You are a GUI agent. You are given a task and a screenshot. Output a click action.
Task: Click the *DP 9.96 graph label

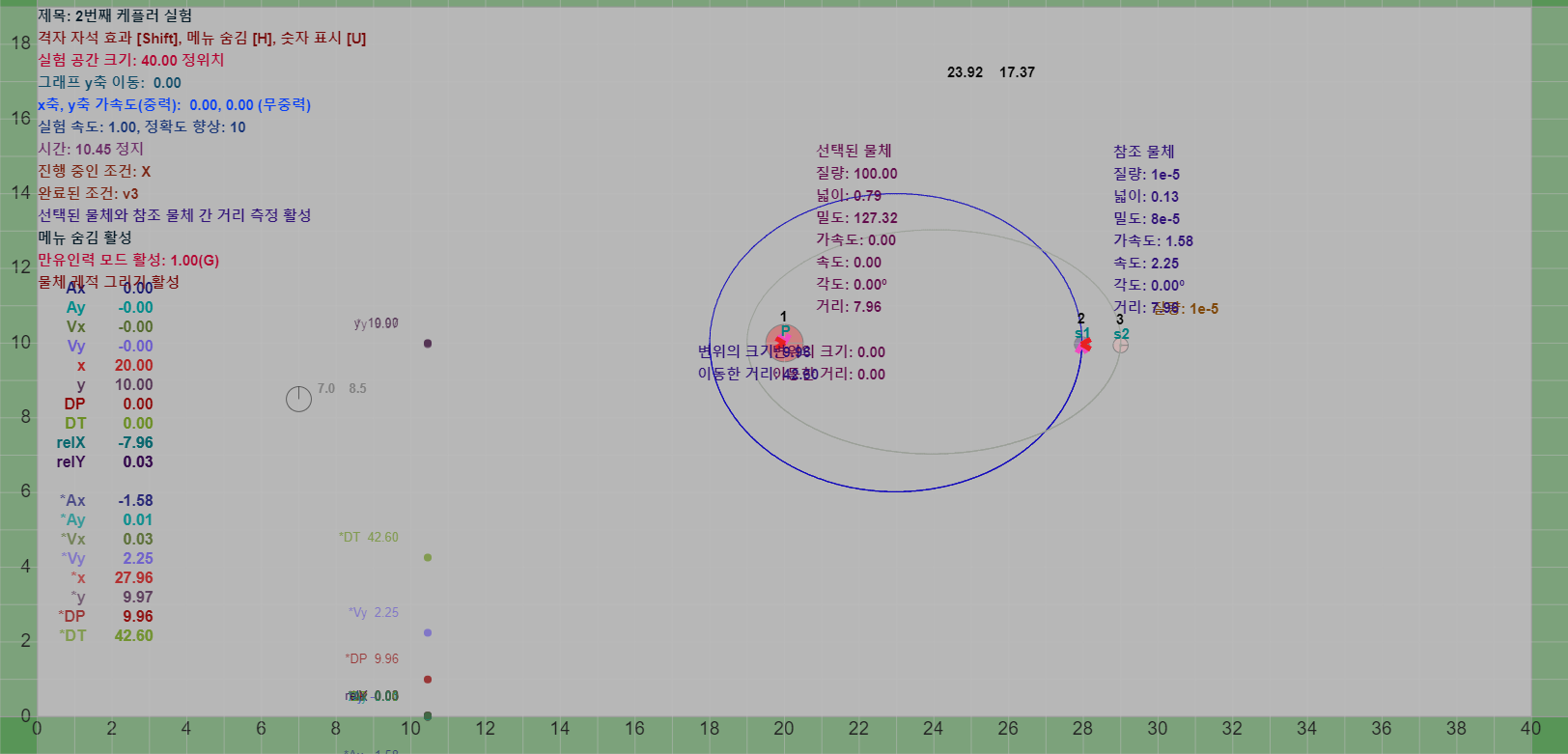coord(372,658)
